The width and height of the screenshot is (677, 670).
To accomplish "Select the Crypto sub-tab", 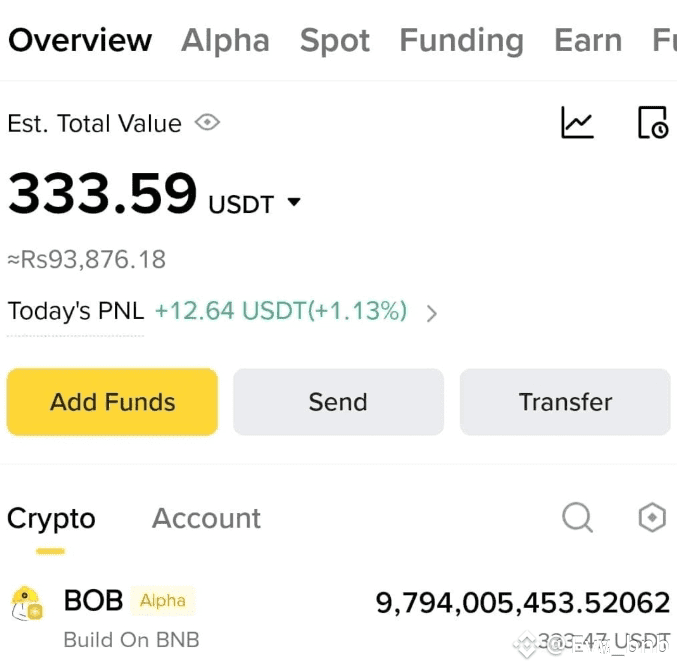I will pos(51,519).
